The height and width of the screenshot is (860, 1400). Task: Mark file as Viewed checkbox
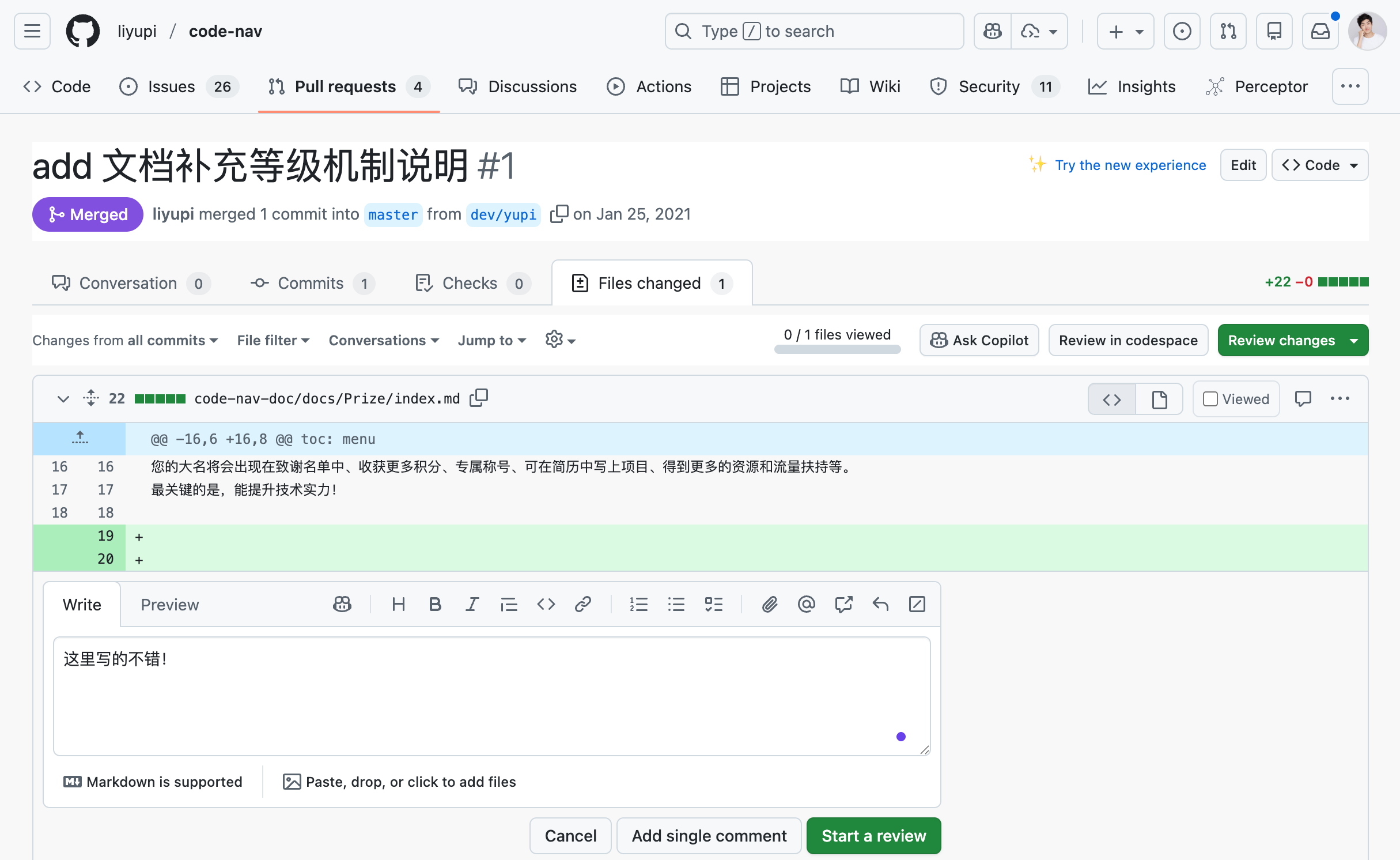(x=1210, y=399)
